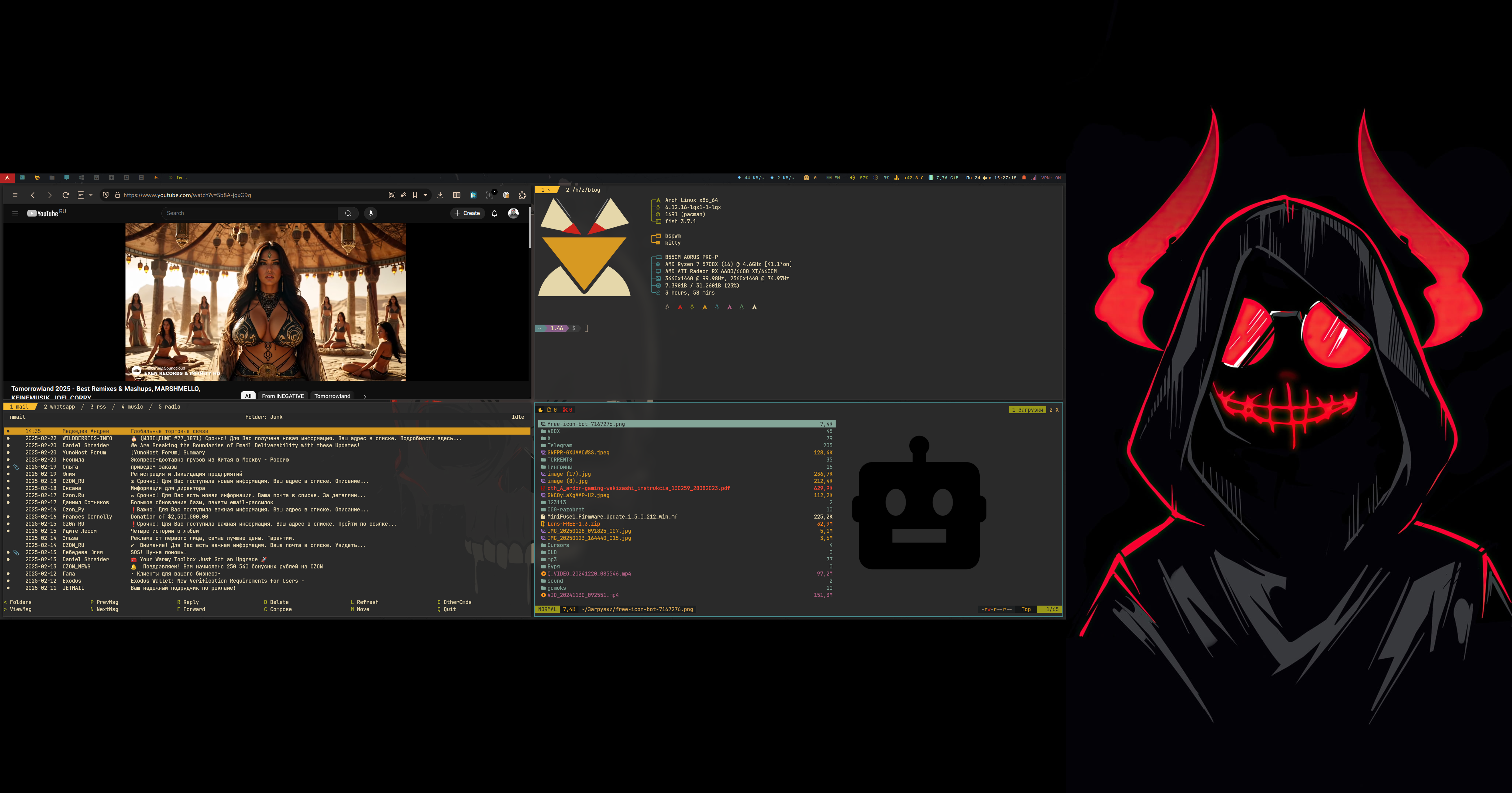Click the volume speaker icon in status bar

point(852,178)
